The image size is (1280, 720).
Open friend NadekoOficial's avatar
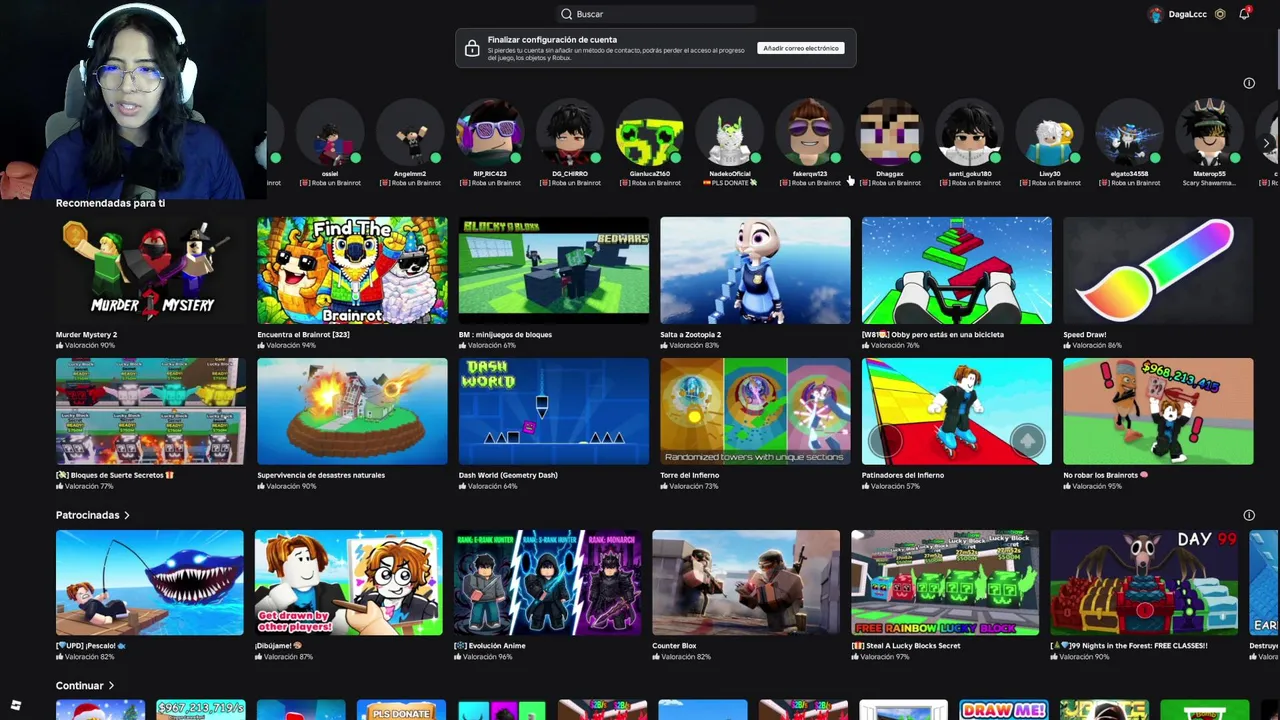tap(730, 133)
